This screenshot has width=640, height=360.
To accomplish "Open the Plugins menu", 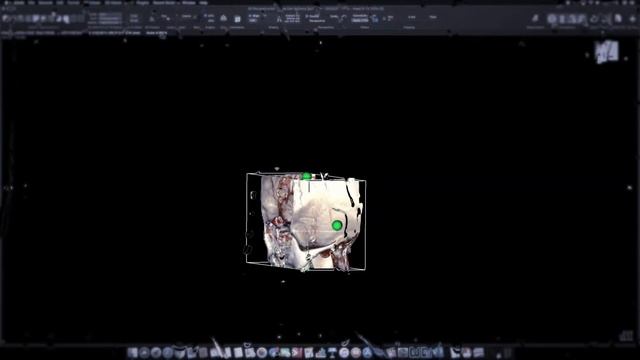I will 142,2.
